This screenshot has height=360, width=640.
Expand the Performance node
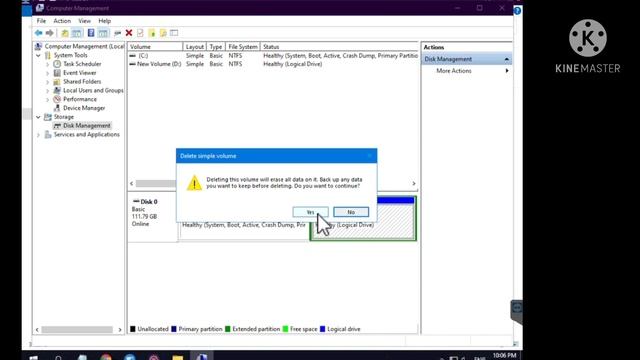click(x=47, y=99)
